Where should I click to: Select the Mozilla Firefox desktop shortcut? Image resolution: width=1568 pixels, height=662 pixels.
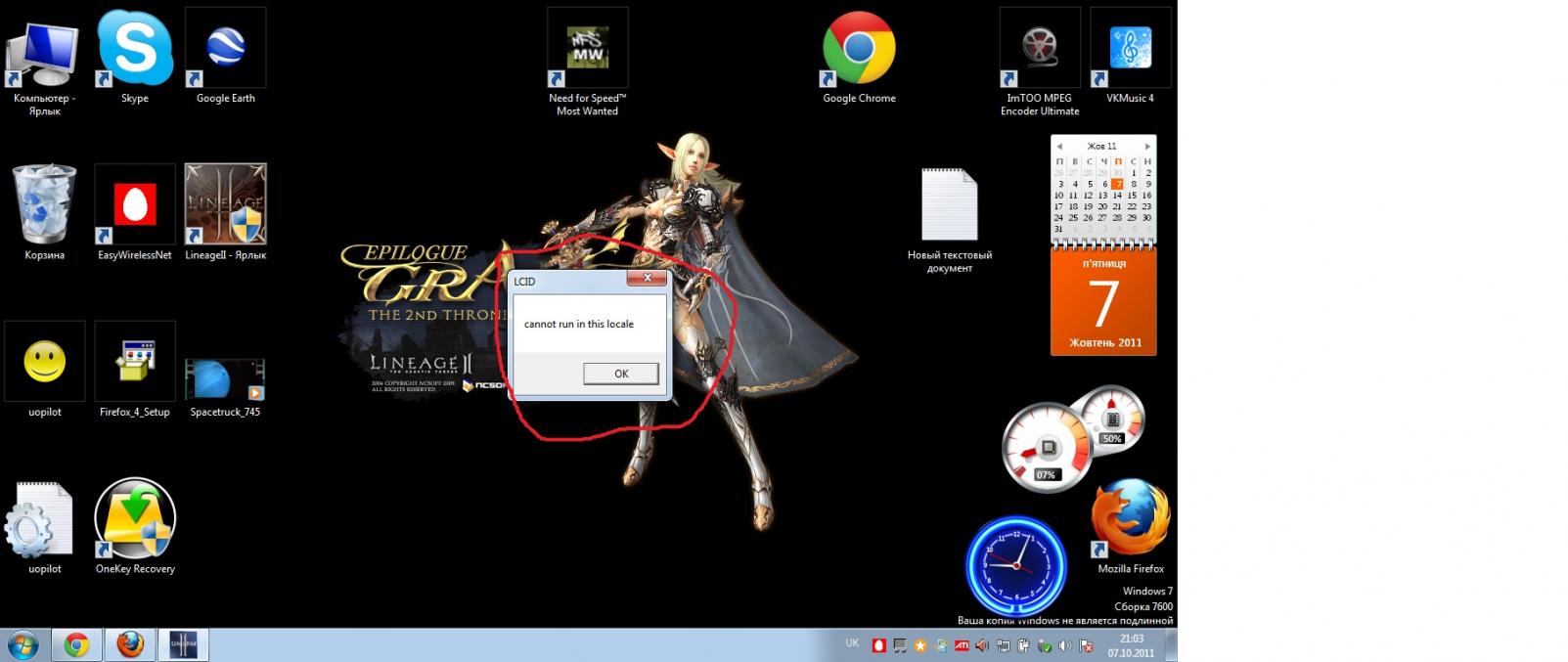coord(1130,526)
